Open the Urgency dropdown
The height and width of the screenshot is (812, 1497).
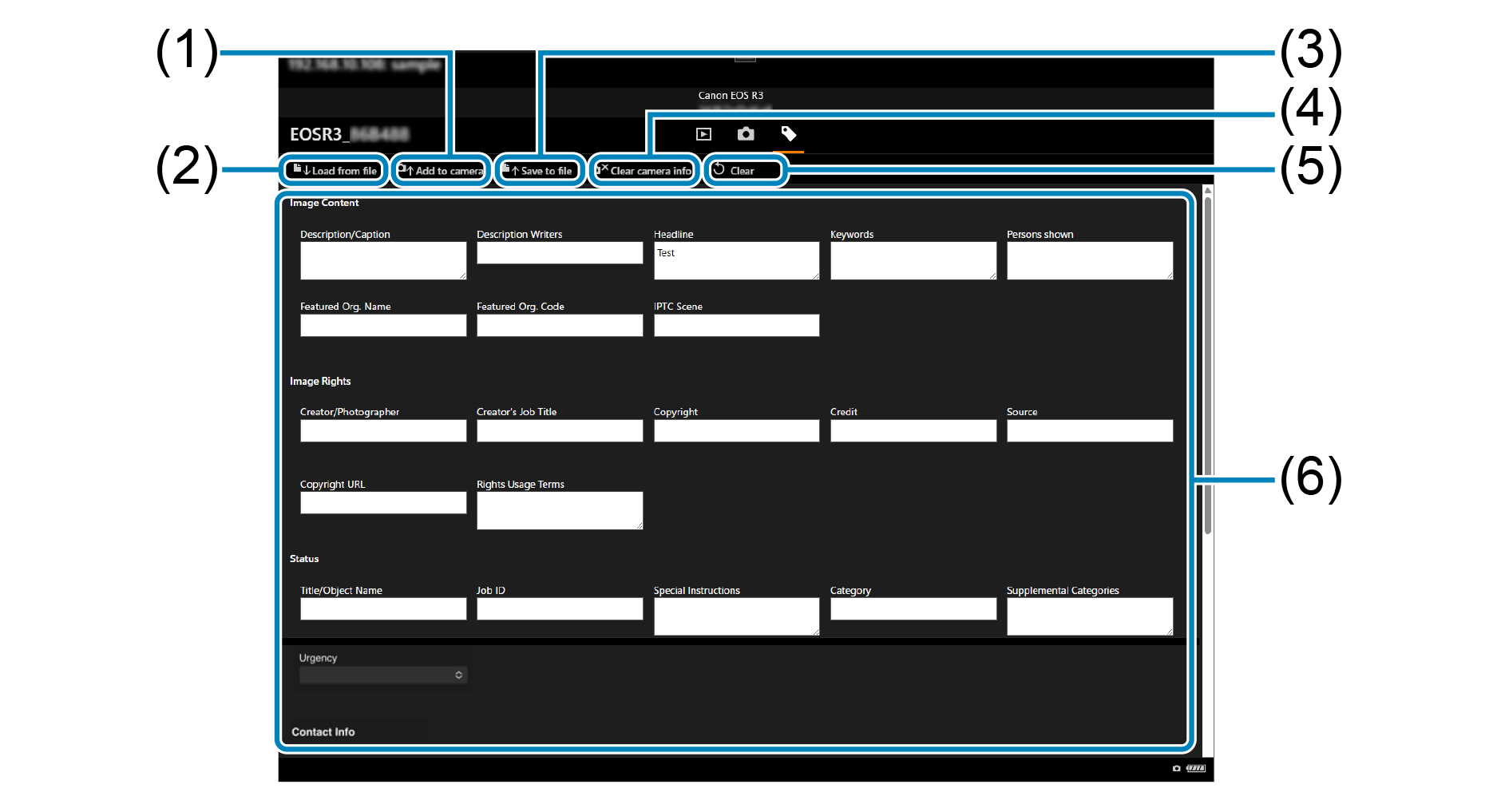(x=382, y=675)
